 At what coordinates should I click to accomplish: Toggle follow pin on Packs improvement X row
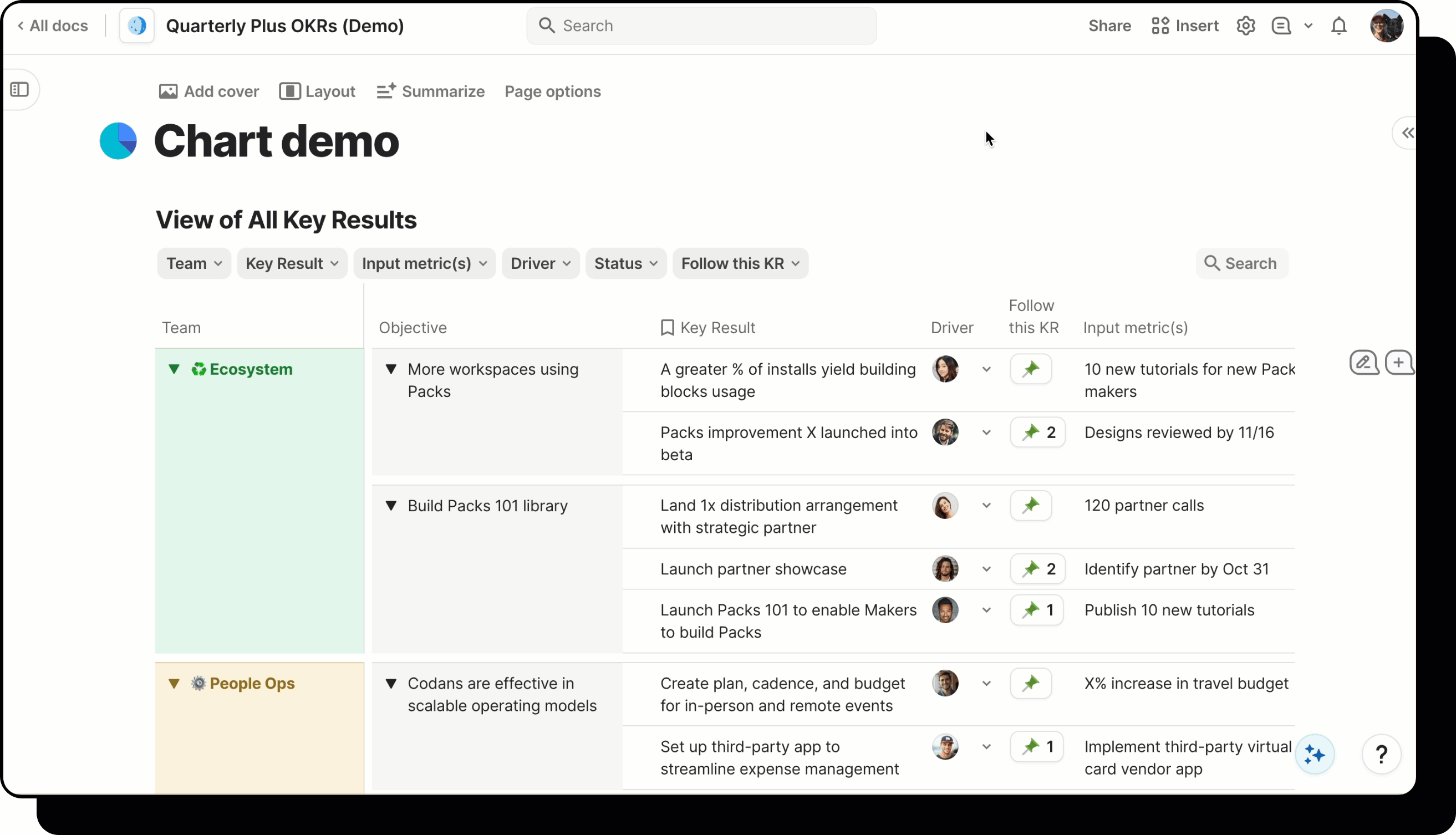1037,432
